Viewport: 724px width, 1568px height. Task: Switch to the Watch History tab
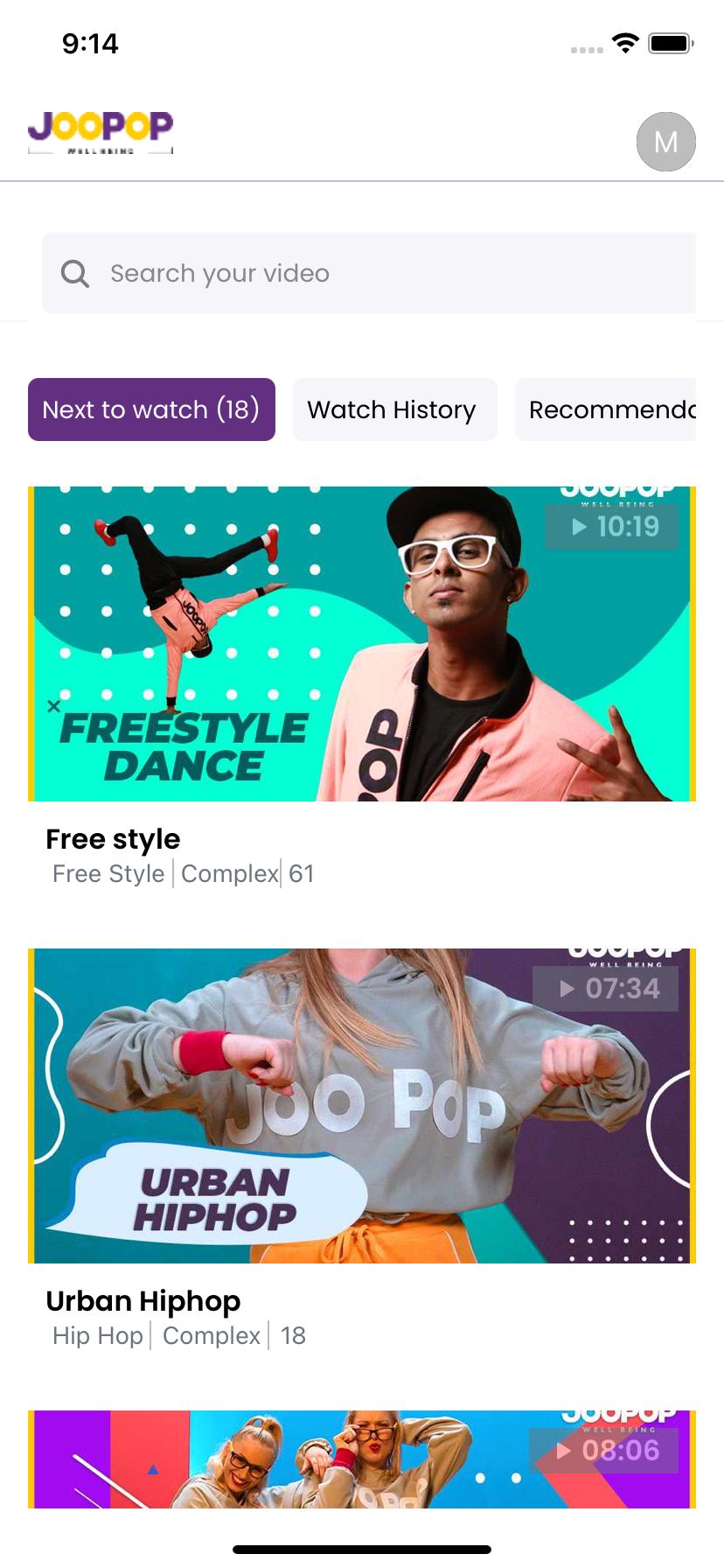[x=394, y=409]
